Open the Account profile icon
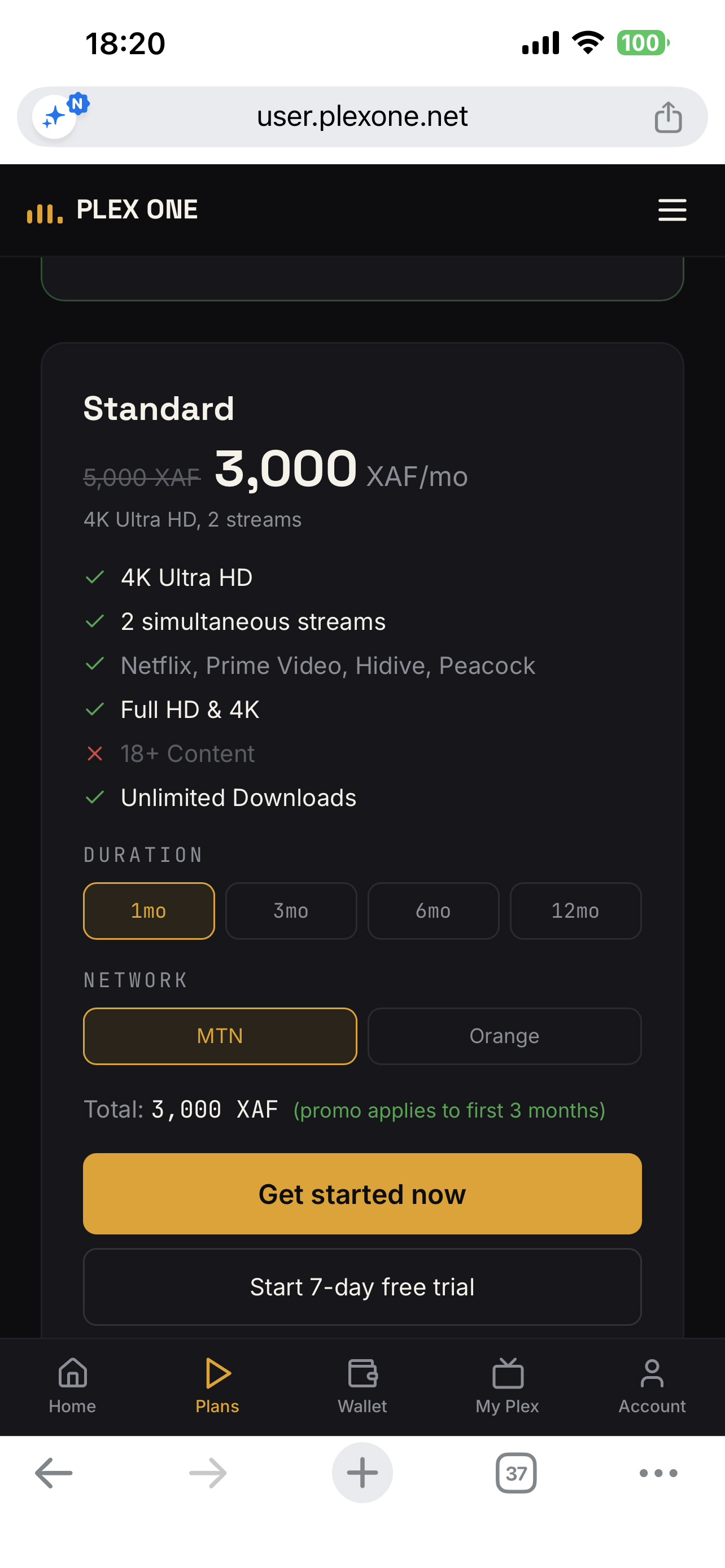This screenshot has width=725, height=1568. coord(652,1373)
